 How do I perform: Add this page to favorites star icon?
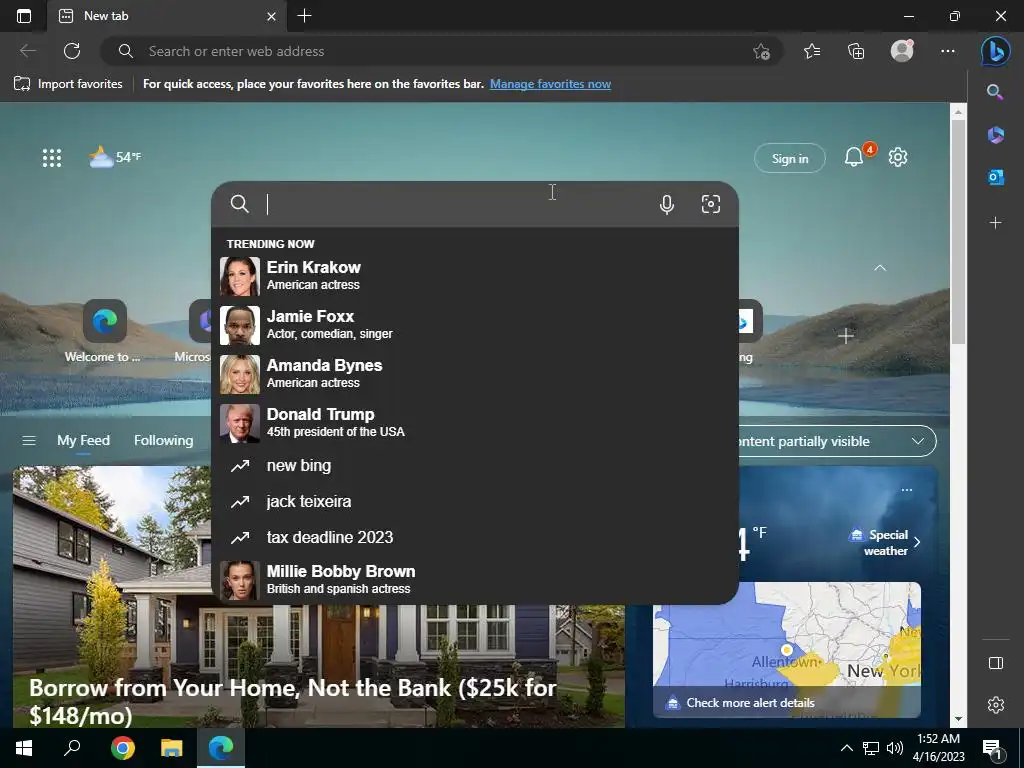[761, 52]
